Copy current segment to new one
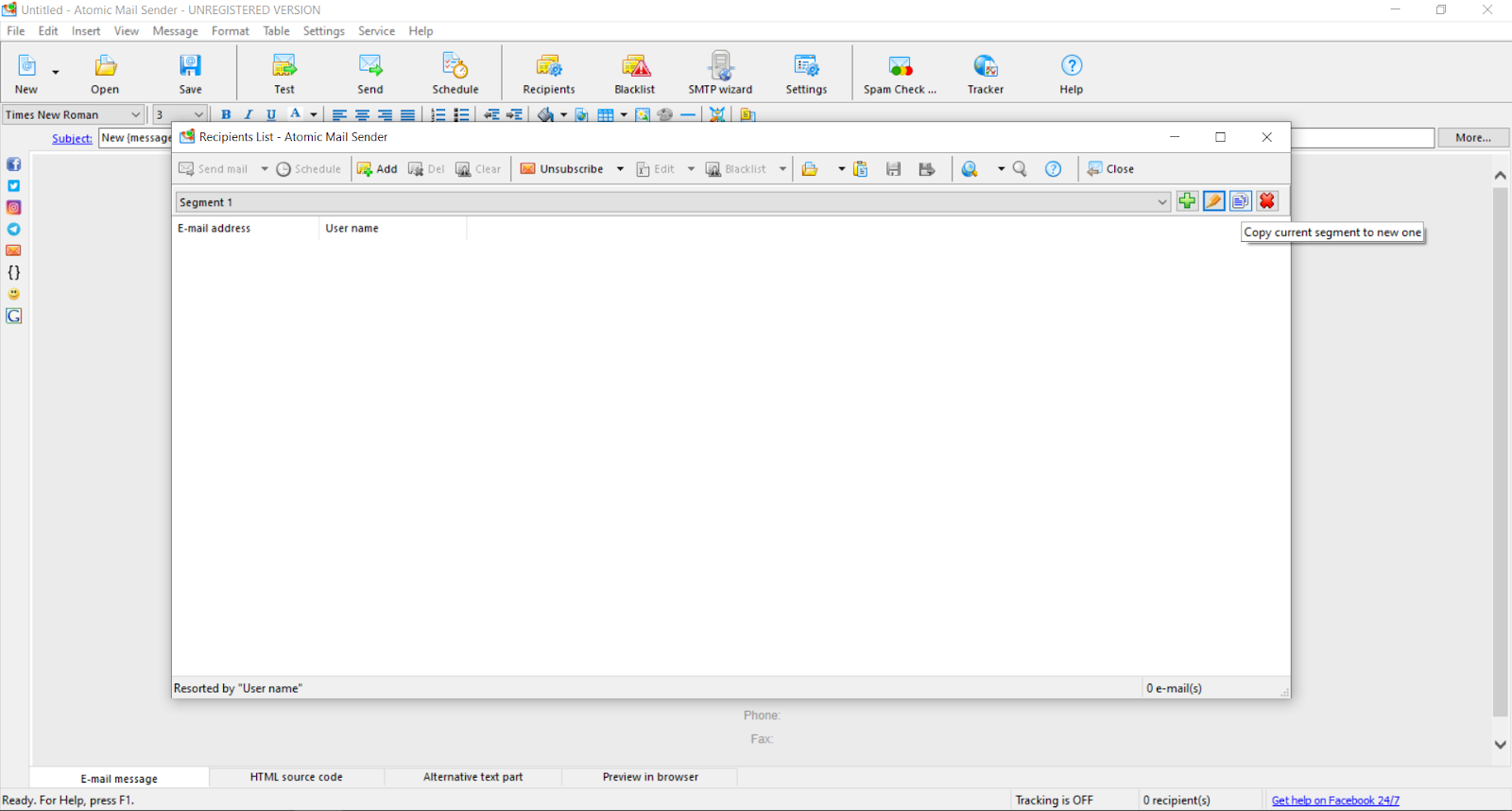 (x=1241, y=200)
